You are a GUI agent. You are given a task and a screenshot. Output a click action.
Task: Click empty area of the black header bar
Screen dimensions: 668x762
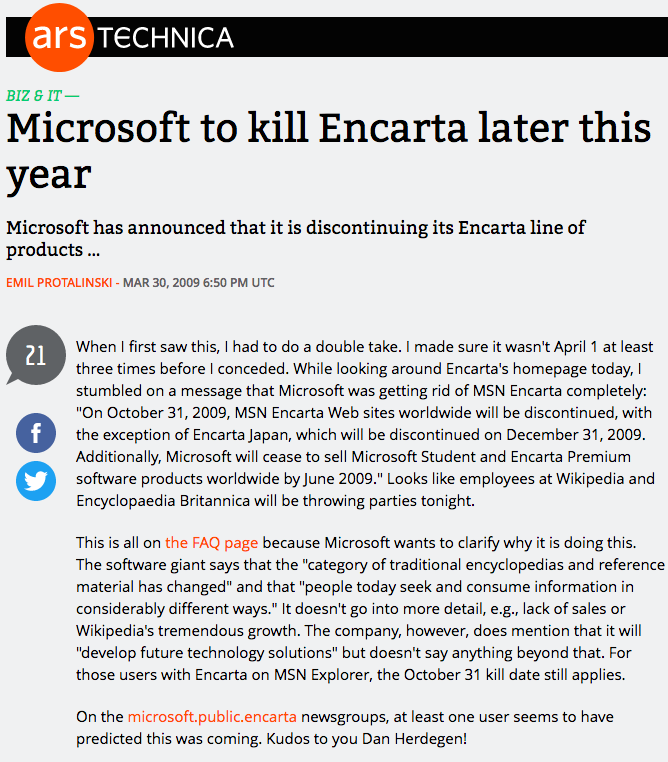pyautogui.click(x=450, y=37)
